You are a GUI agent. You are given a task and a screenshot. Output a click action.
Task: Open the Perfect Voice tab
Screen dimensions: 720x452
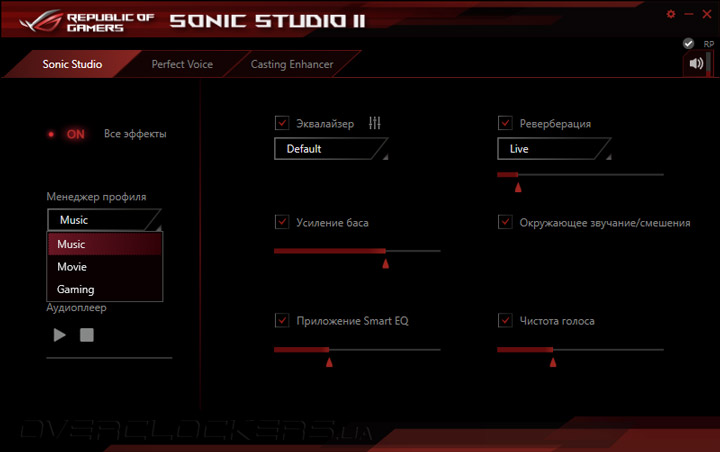(182, 64)
